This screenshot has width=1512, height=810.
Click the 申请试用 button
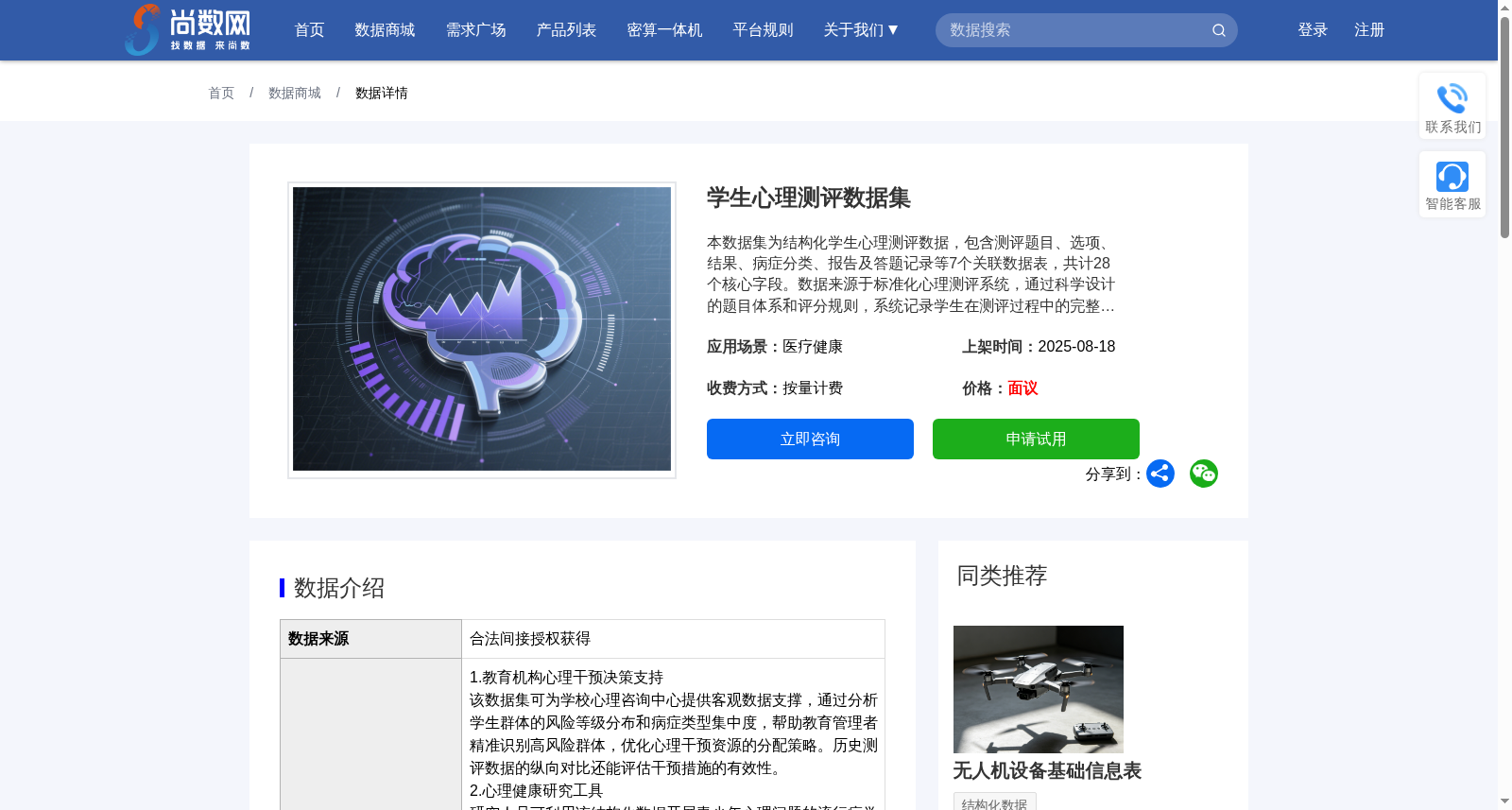[x=1036, y=439]
